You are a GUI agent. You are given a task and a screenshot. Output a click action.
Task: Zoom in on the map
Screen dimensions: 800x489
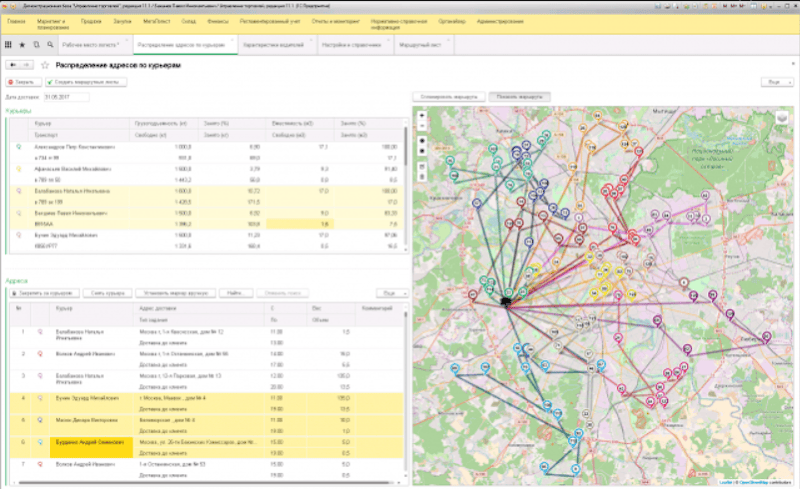(421, 116)
